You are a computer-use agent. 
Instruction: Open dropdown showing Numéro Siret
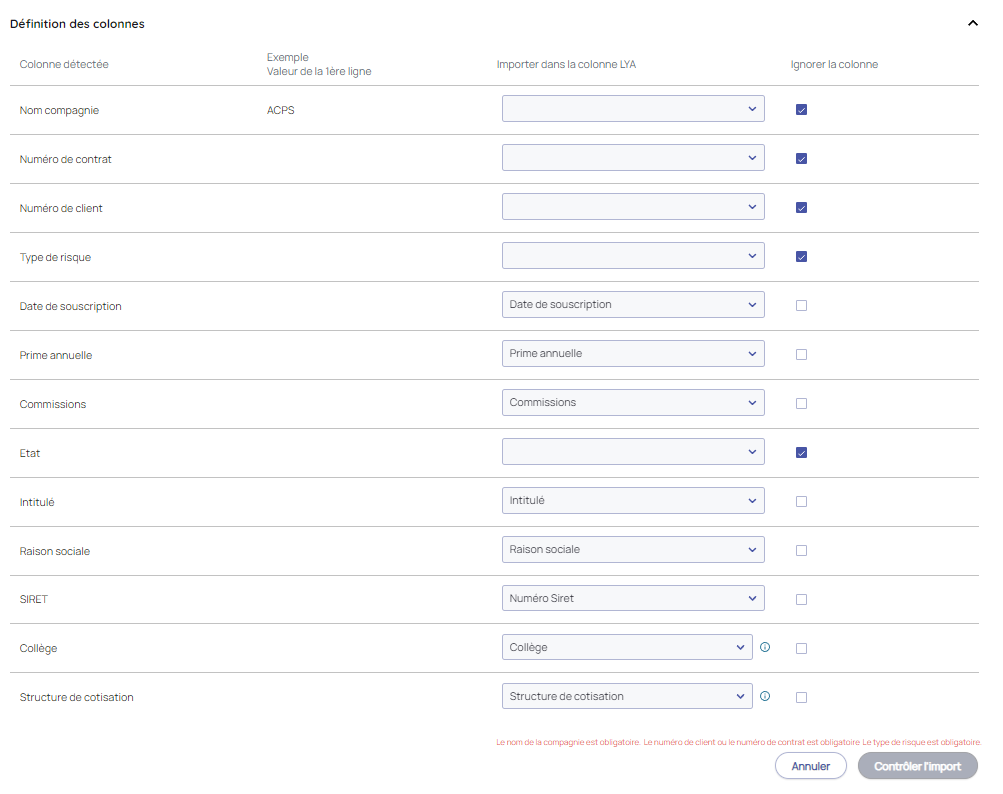632,599
